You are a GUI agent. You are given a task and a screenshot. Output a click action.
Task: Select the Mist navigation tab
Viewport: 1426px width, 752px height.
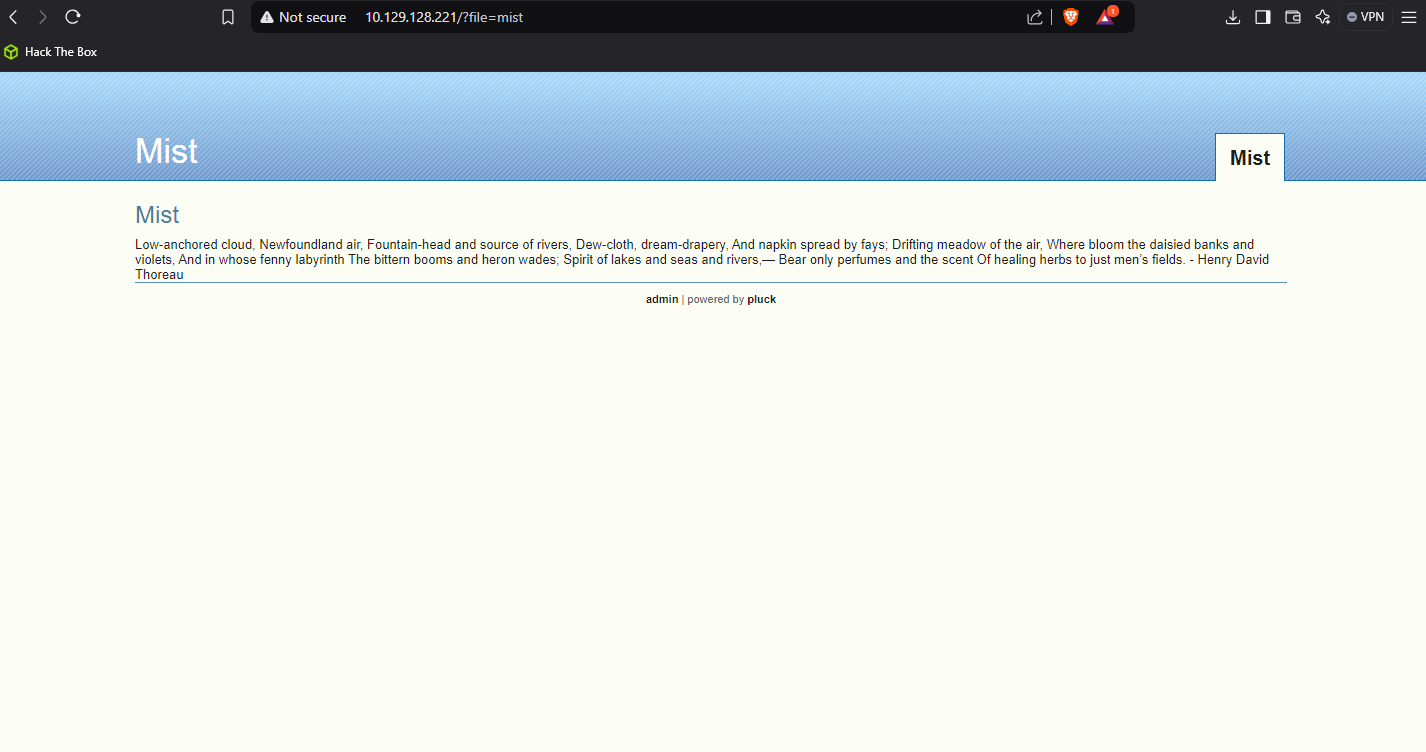coord(1249,157)
